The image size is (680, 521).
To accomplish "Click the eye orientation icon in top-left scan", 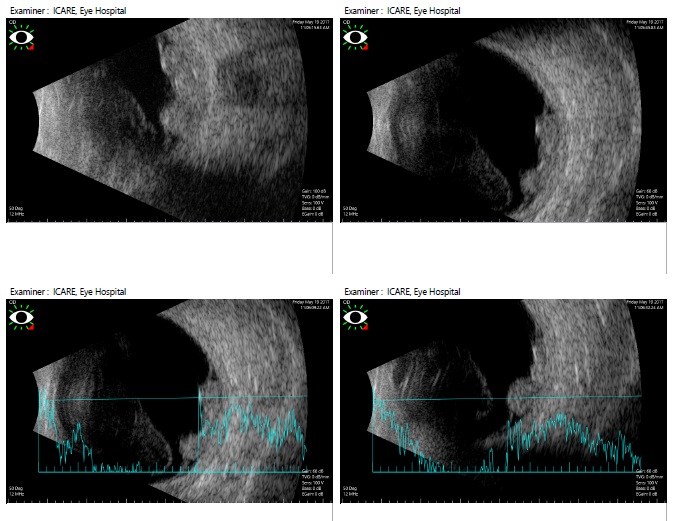I will 20,38.
